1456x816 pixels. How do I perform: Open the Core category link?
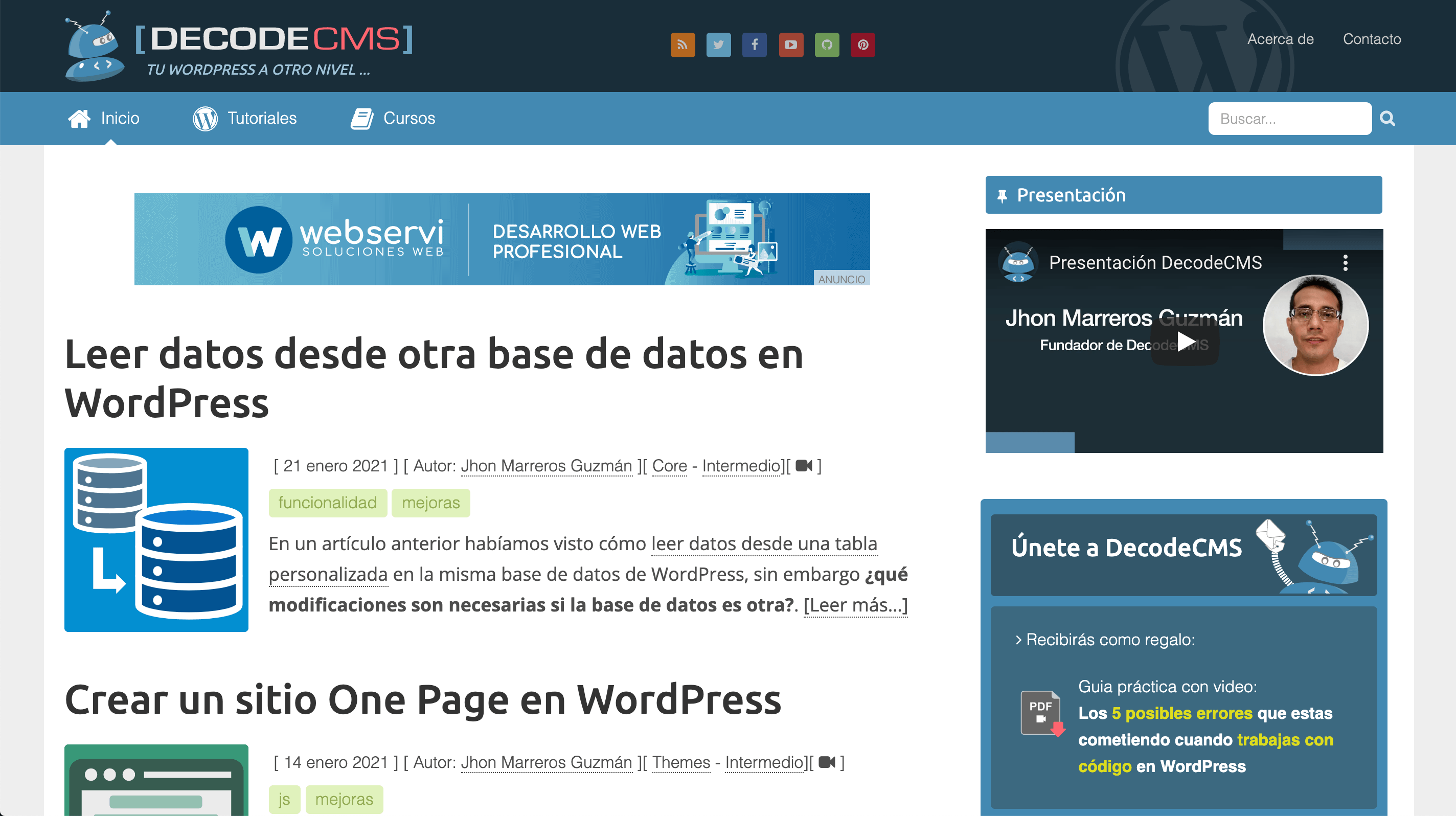click(670, 466)
